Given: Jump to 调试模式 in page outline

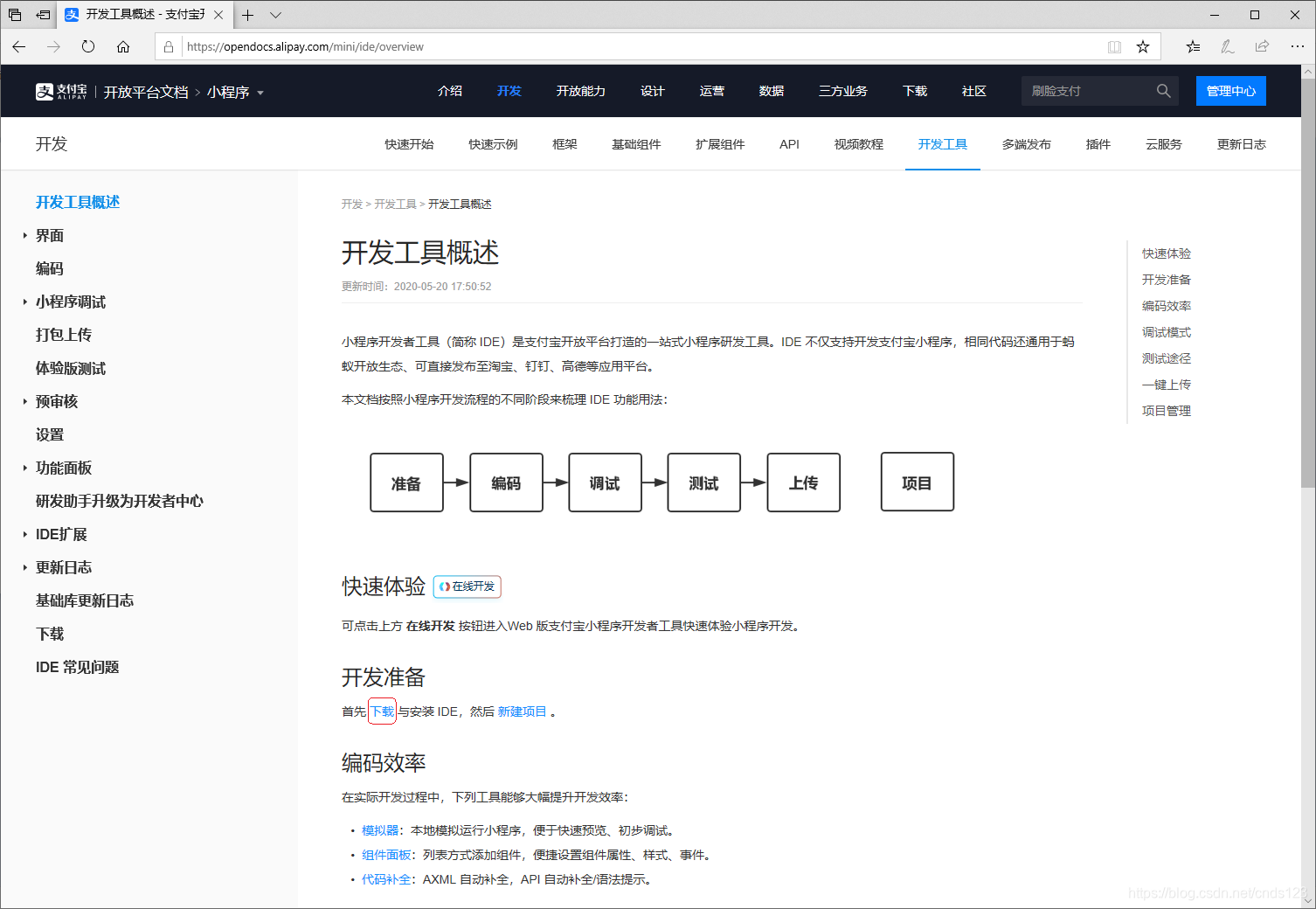Looking at the screenshot, I should [1167, 332].
